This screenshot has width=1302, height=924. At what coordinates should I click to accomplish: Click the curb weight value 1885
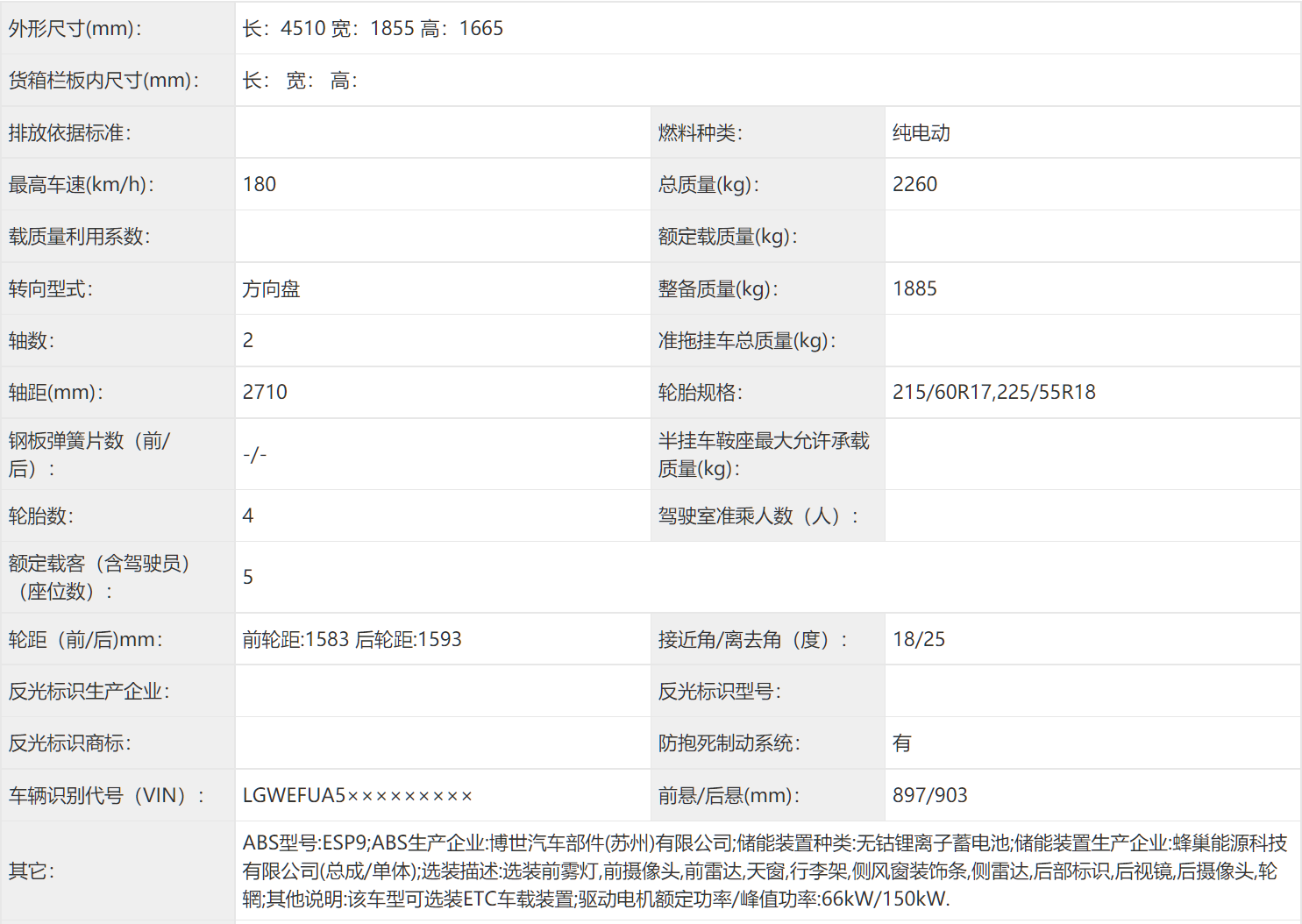pyautogui.click(x=914, y=289)
